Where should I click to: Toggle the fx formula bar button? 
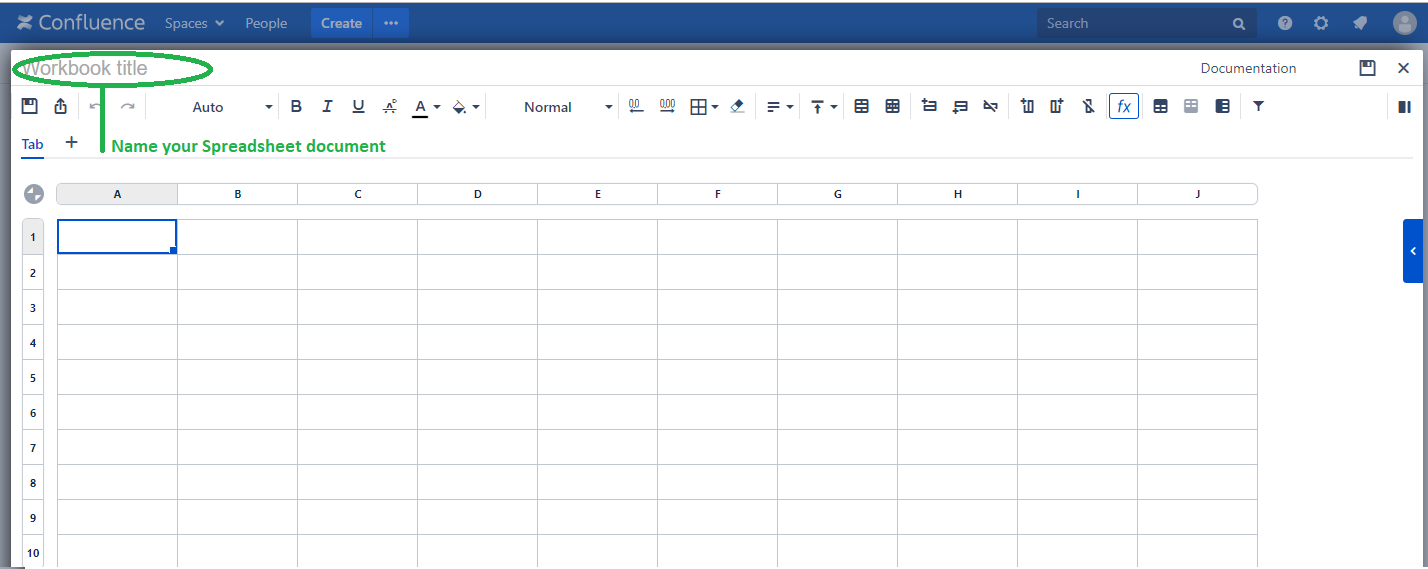click(x=1123, y=106)
